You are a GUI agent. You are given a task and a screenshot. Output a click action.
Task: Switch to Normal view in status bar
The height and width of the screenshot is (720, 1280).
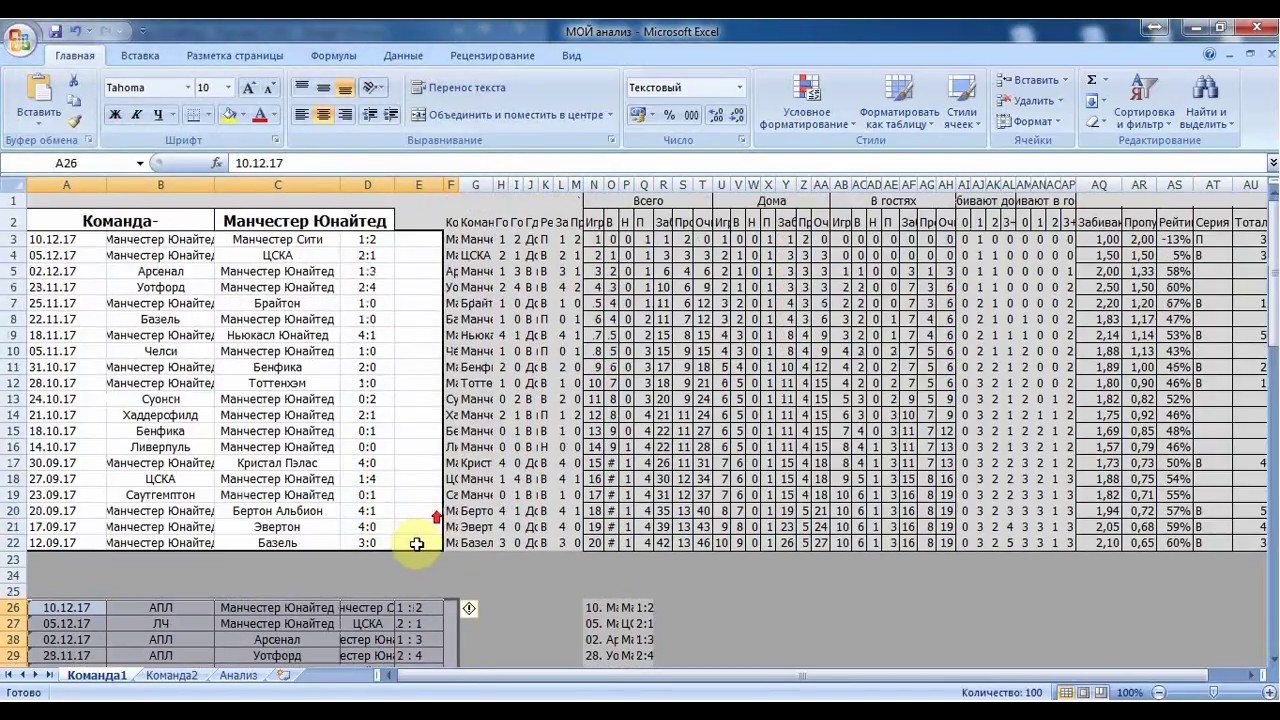[1067, 693]
